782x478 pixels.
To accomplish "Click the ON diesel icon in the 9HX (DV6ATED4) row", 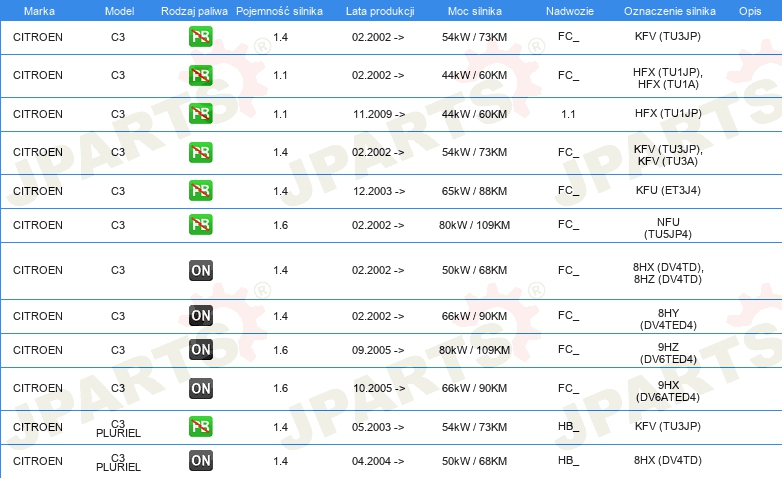I will click(200, 388).
